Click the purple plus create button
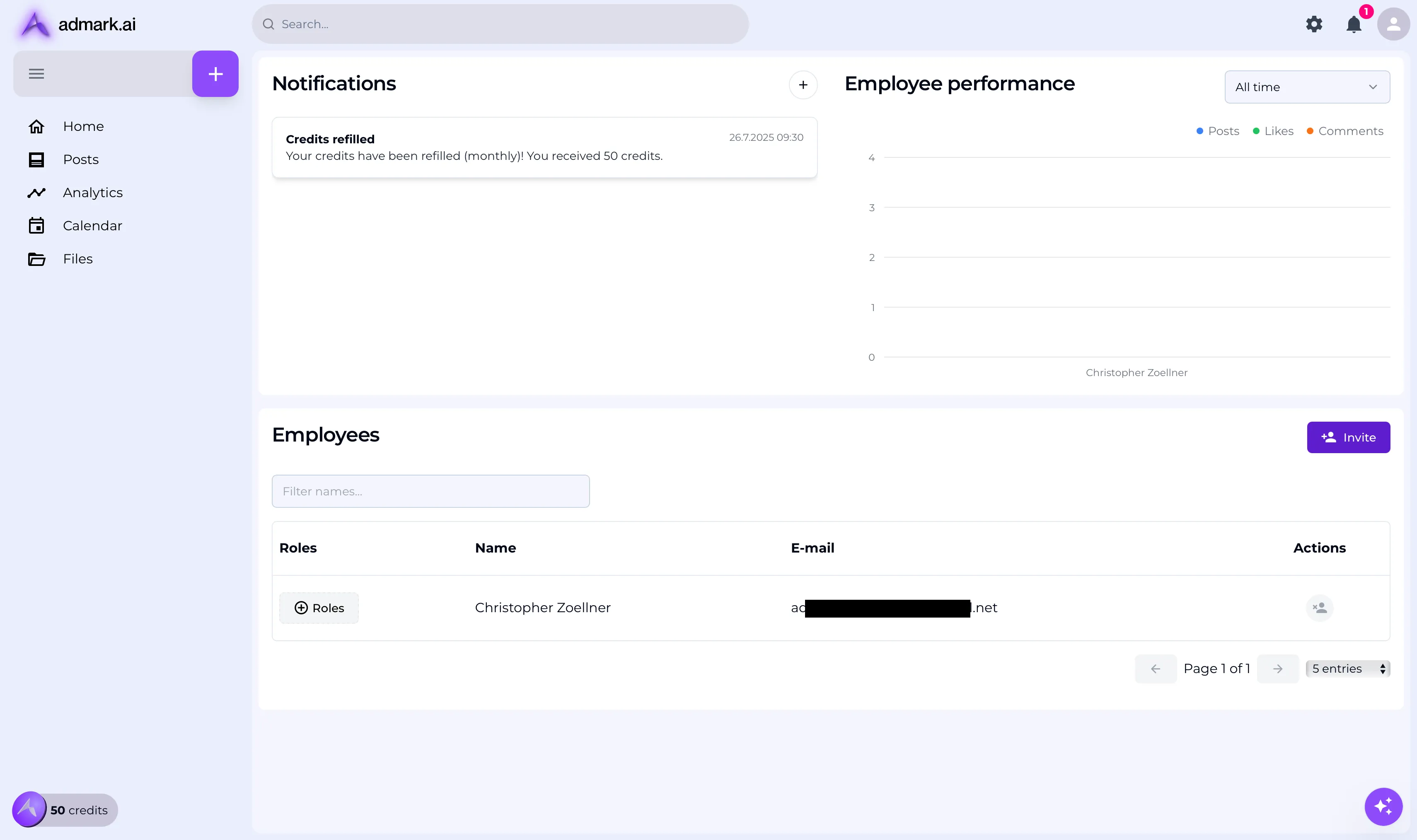 (x=215, y=74)
